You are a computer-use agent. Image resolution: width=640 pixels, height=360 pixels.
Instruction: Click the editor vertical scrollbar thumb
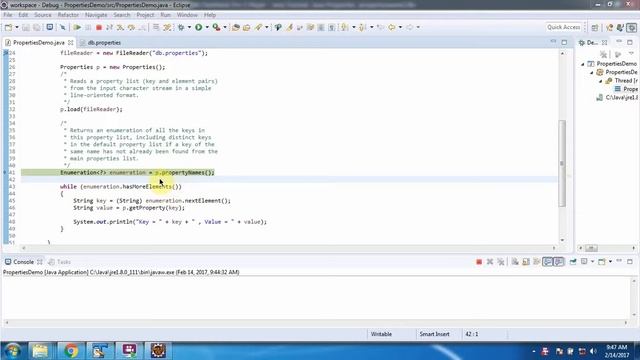click(x=562, y=163)
